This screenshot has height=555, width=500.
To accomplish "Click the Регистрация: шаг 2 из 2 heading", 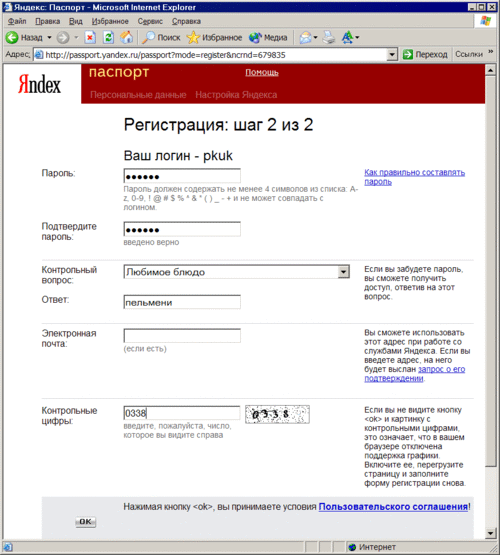I will [x=218, y=125].
